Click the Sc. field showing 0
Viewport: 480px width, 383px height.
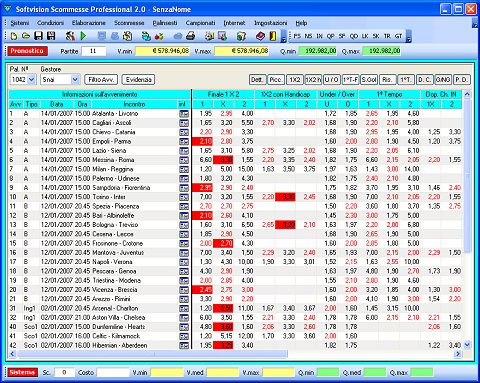[x=64, y=372]
